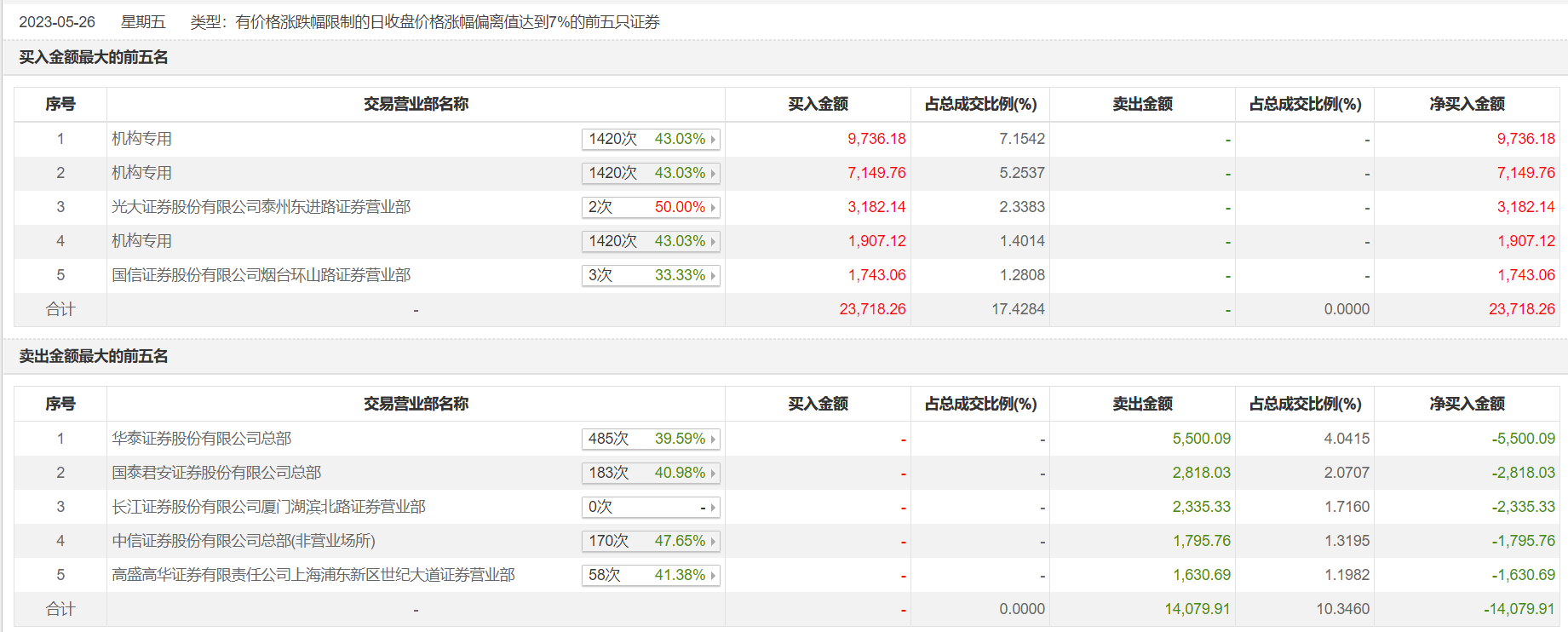Open 国泰君安证券股份有限公司总部 link

[x=216, y=473]
